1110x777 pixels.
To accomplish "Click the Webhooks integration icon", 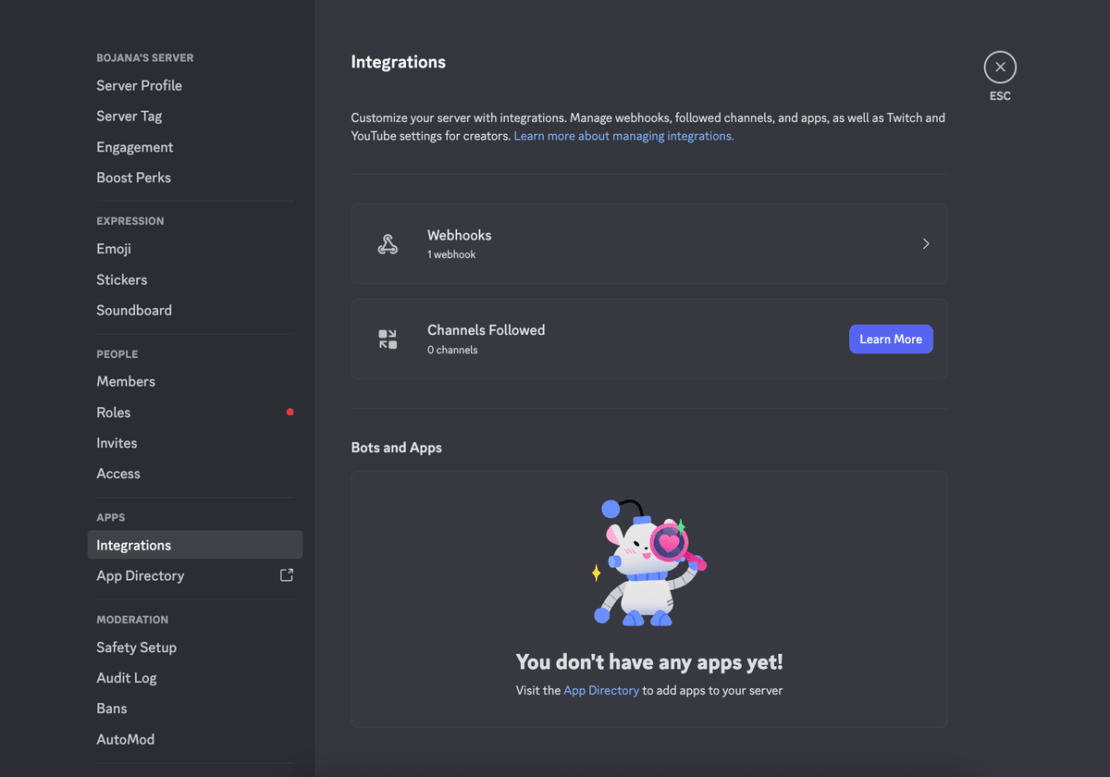I will [x=388, y=243].
